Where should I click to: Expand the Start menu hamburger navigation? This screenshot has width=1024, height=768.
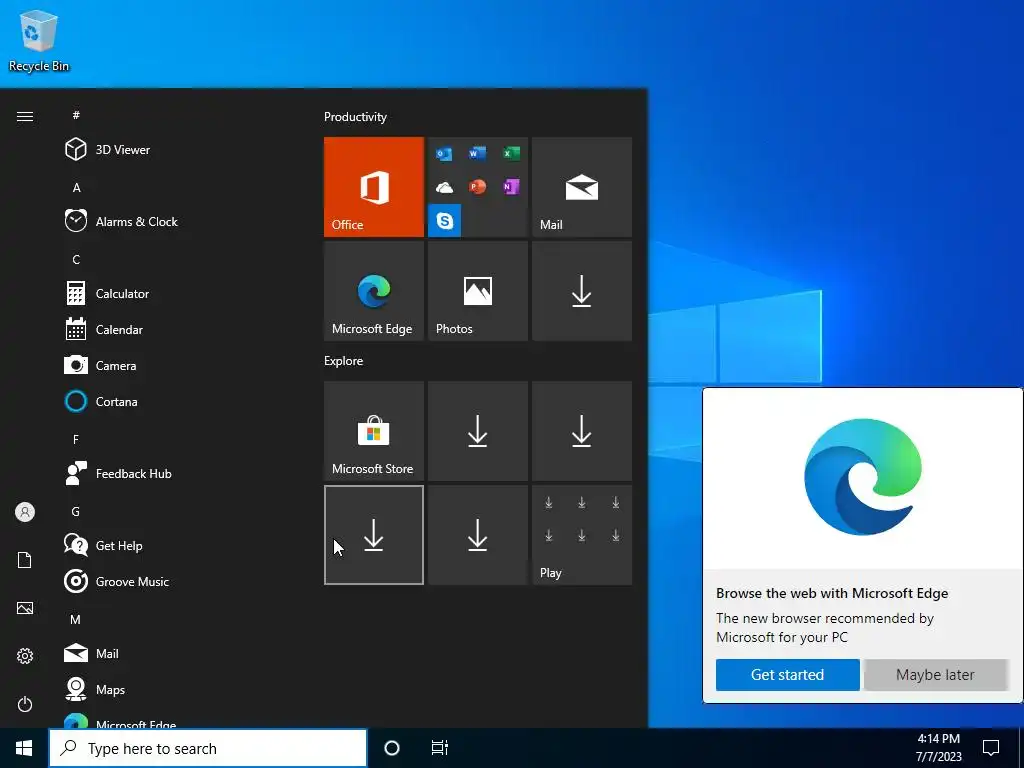(25, 116)
